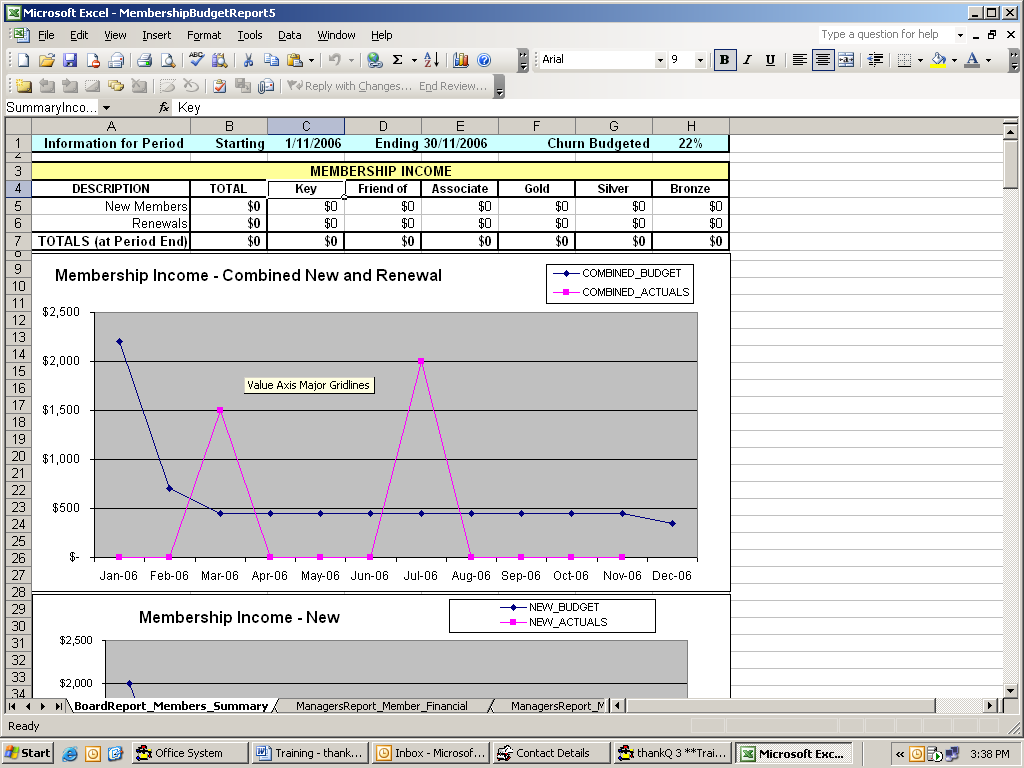Open Print Preview with the magnifier page icon

[x=168, y=60]
